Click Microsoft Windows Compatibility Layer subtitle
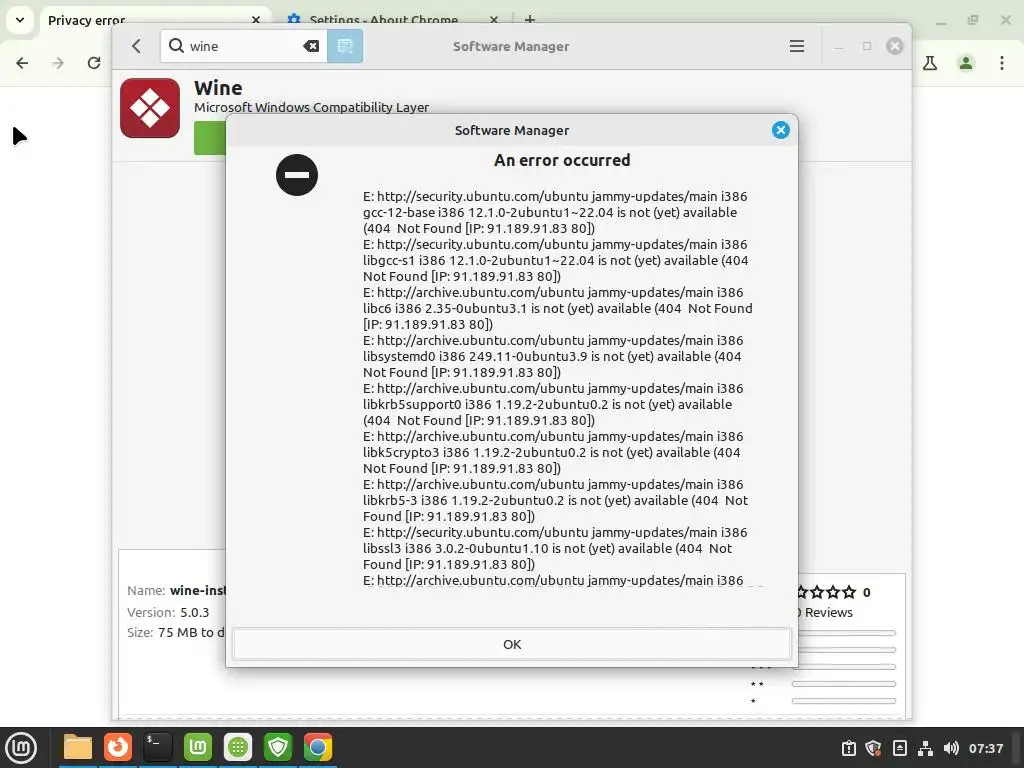The image size is (1024, 768). coord(312,108)
